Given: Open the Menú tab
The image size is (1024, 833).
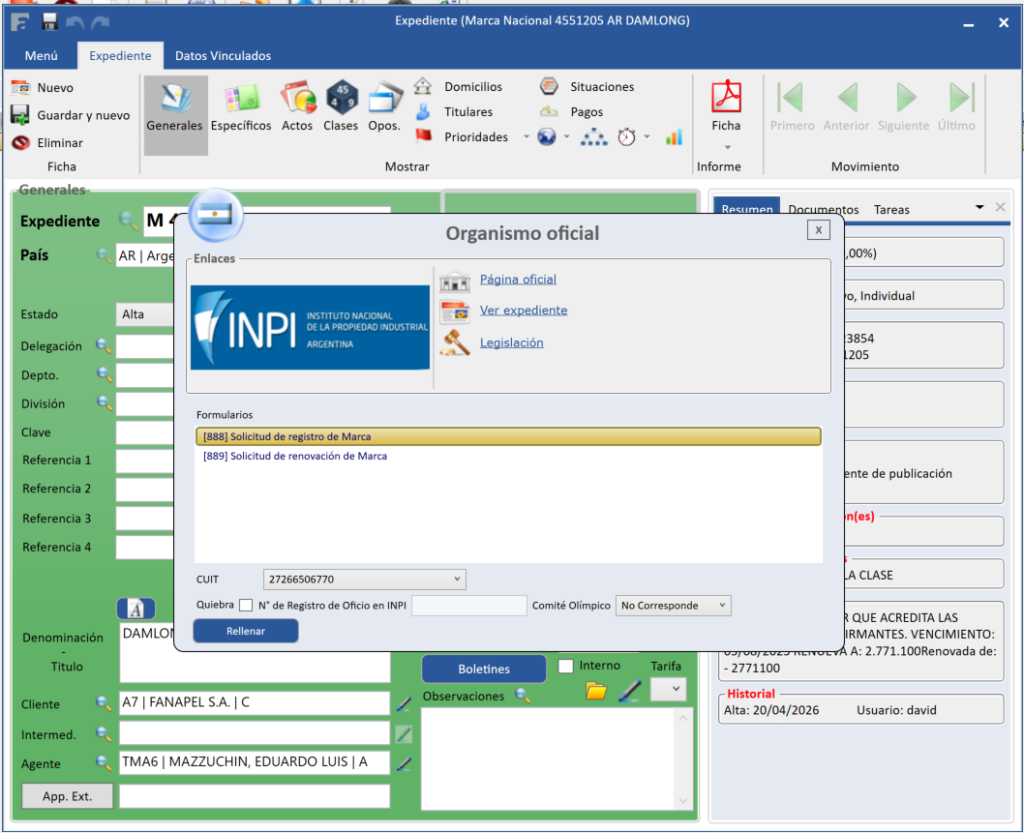Looking at the screenshot, I should point(41,56).
